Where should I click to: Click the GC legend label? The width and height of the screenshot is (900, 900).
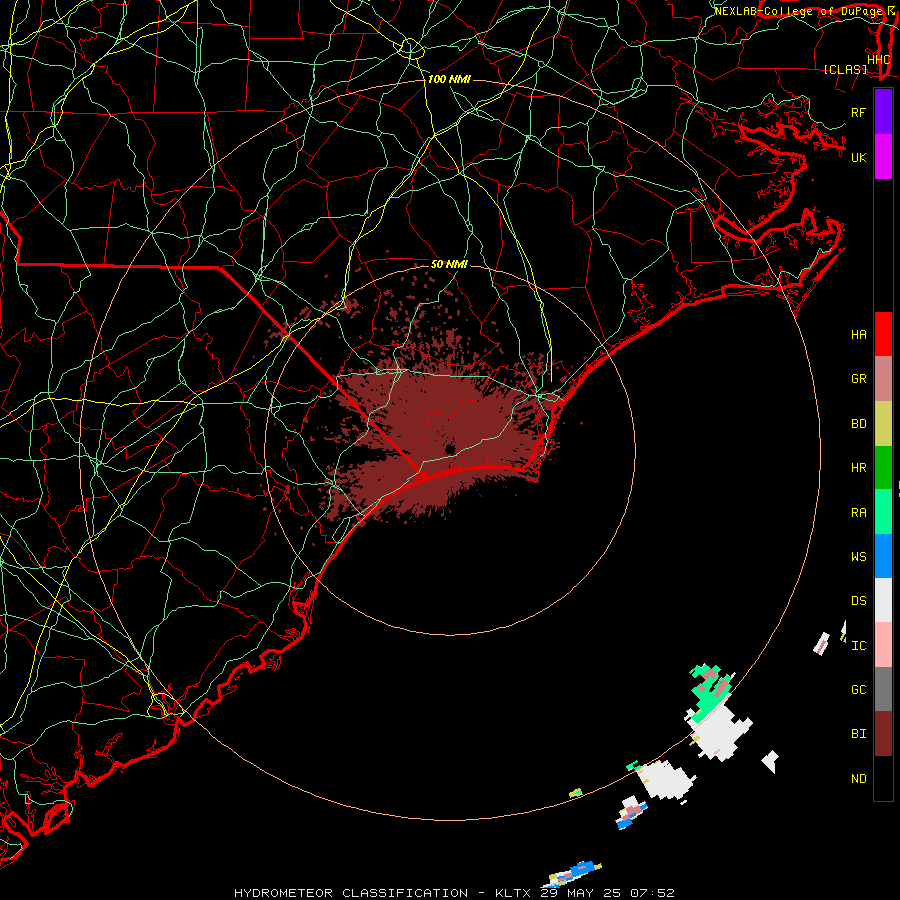point(858,690)
